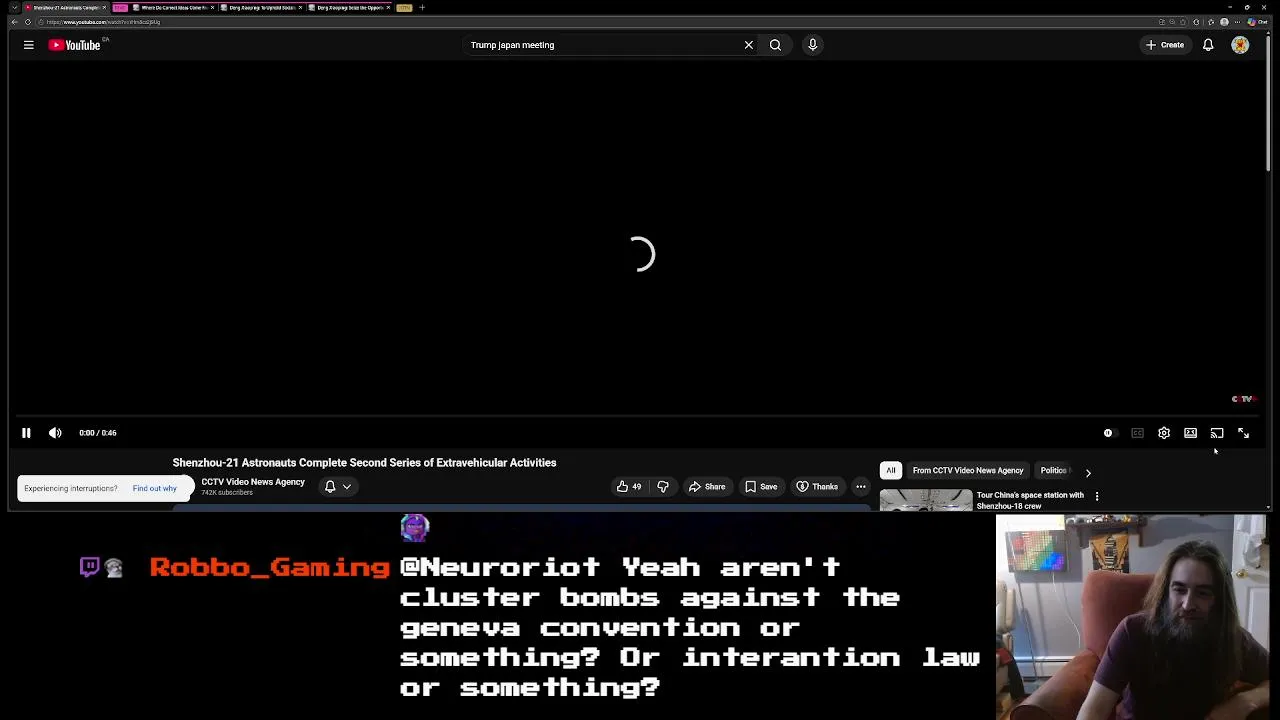
Task: Go back with the browser back arrow
Action: pyautogui.click(x=14, y=22)
